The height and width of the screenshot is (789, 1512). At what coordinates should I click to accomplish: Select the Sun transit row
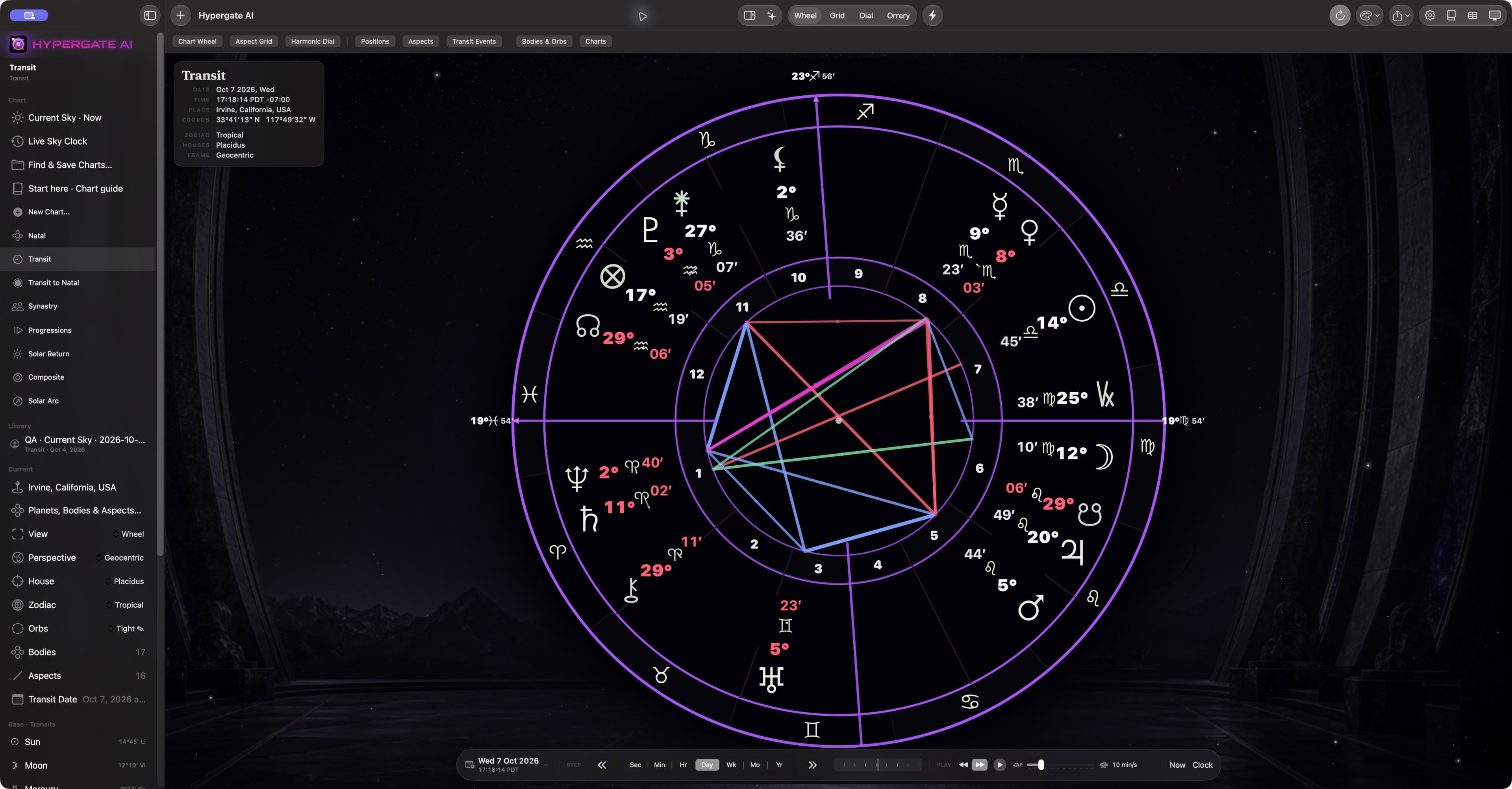click(x=78, y=741)
